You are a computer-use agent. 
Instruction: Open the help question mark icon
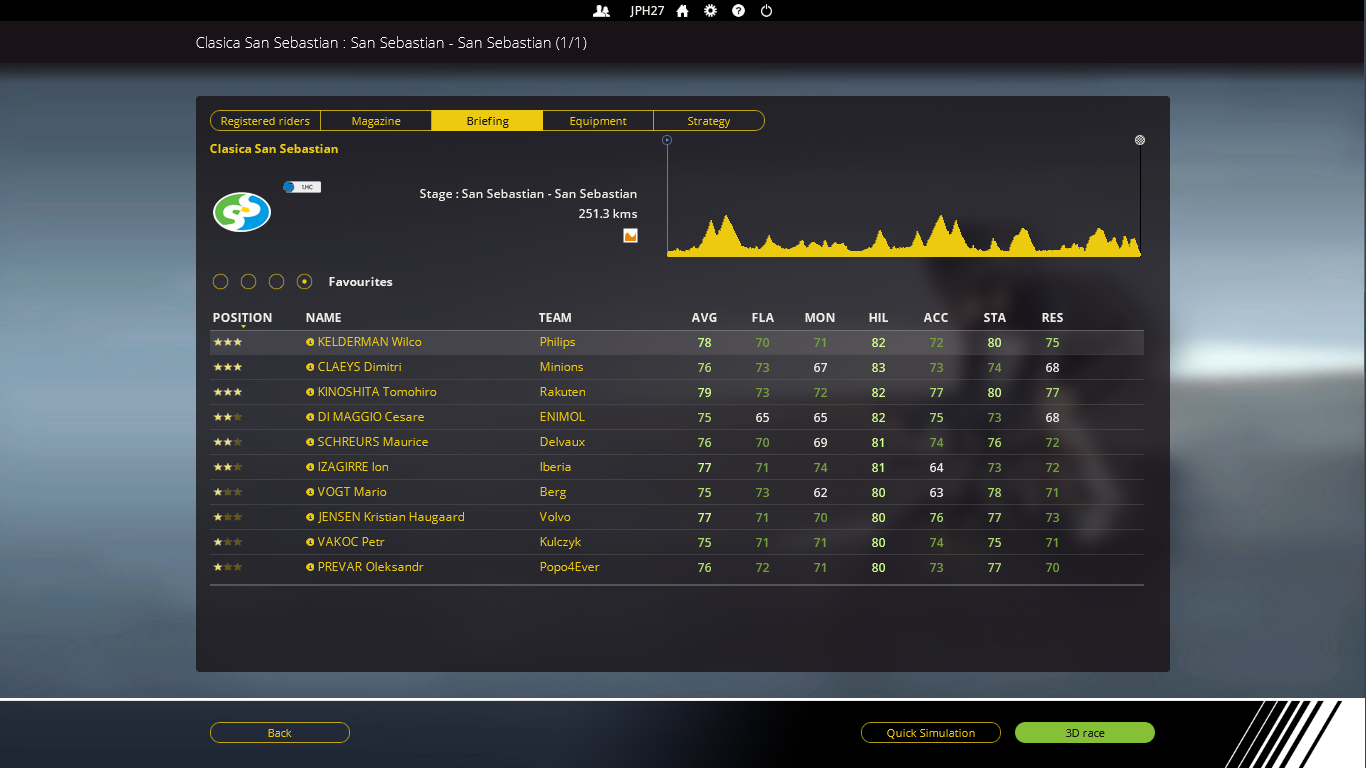tap(738, 11)
